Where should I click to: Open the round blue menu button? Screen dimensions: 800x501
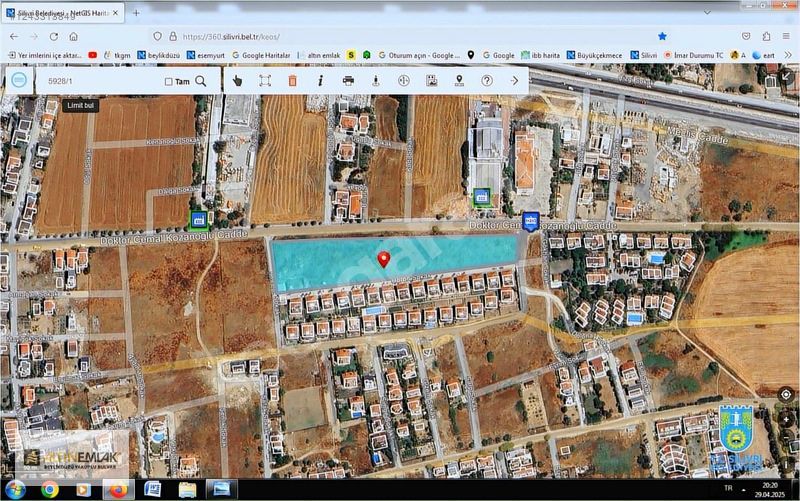click(18, 80)
